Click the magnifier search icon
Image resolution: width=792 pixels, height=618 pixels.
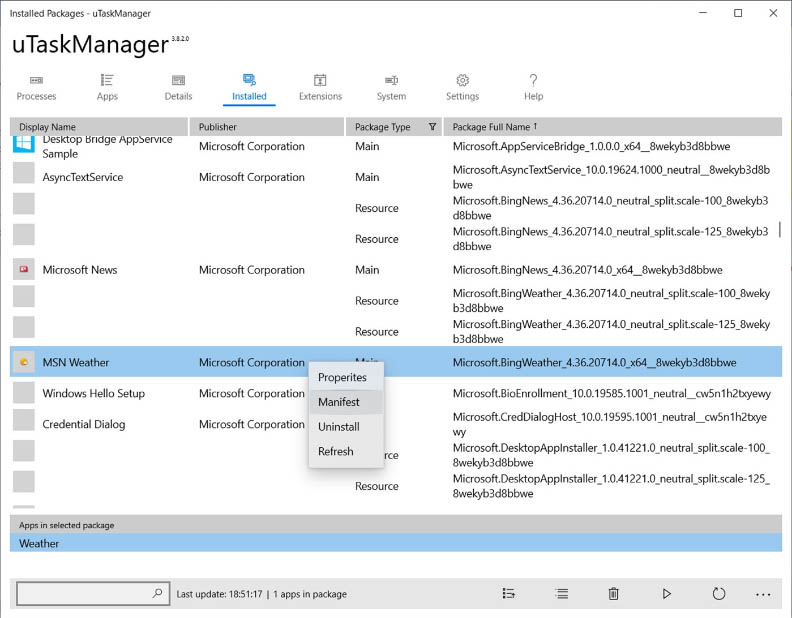point(158,593)
